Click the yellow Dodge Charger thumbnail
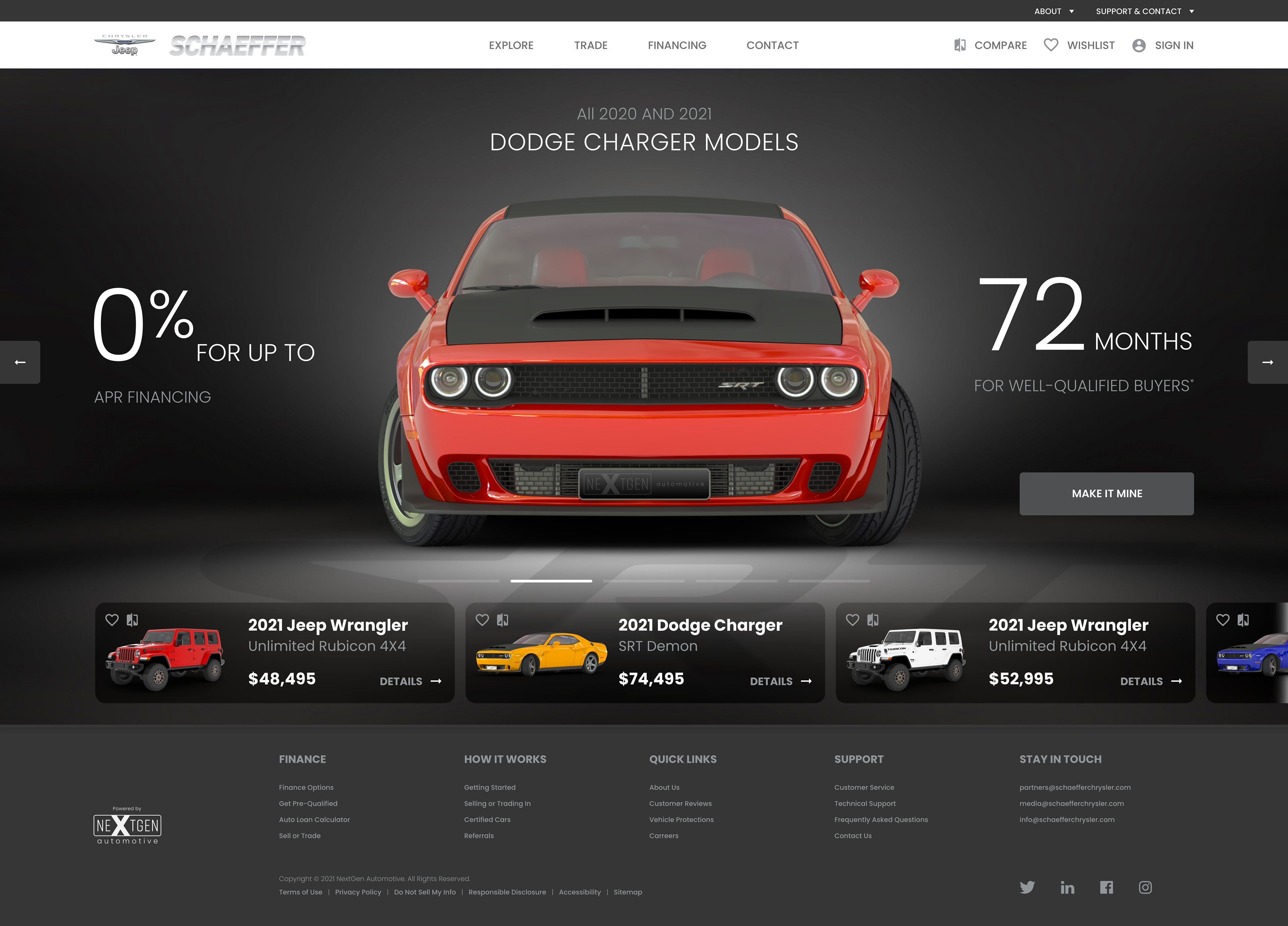 click(x=541, y=655)
